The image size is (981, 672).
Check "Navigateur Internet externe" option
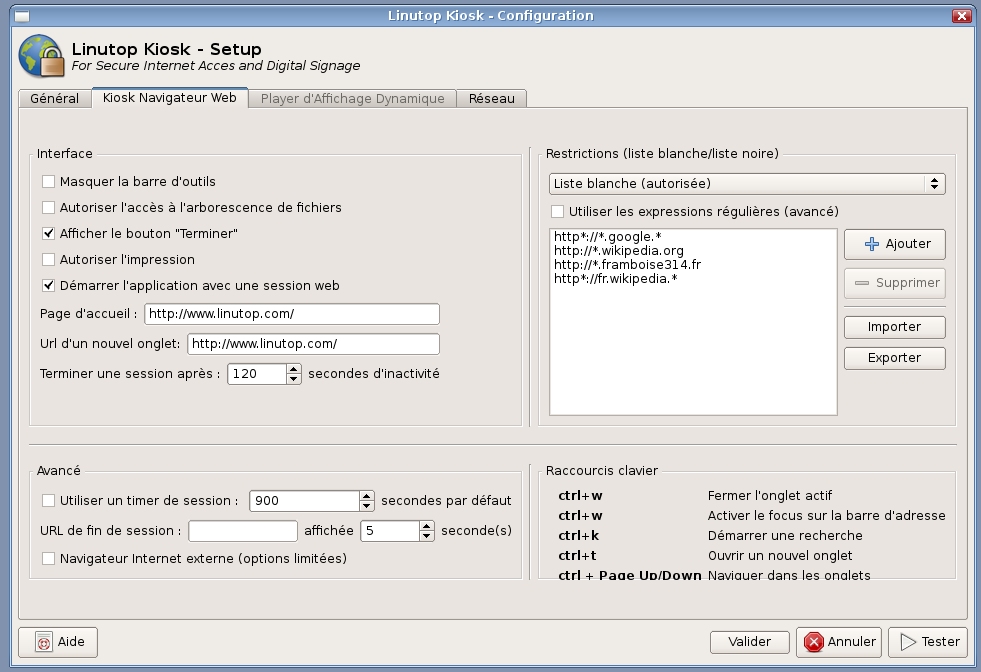[x=48, y=558]
